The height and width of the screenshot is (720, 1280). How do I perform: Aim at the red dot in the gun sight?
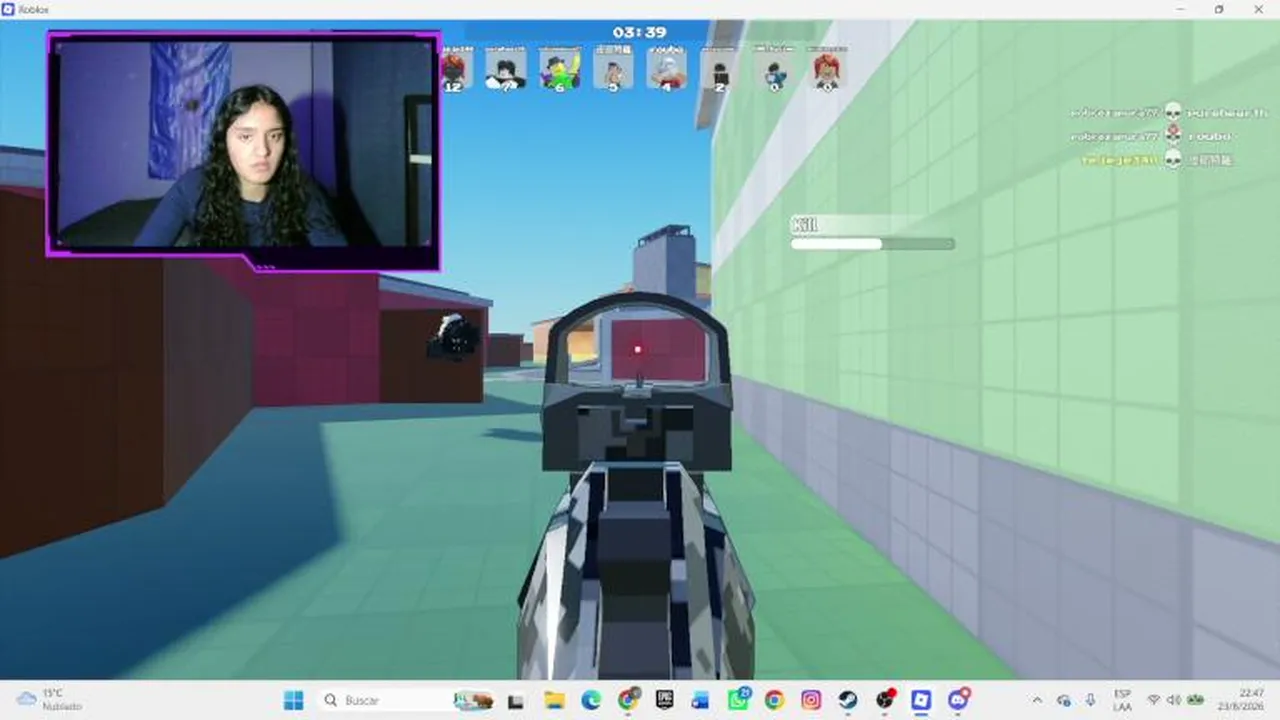pyautogui.click(x=638, y=349)
